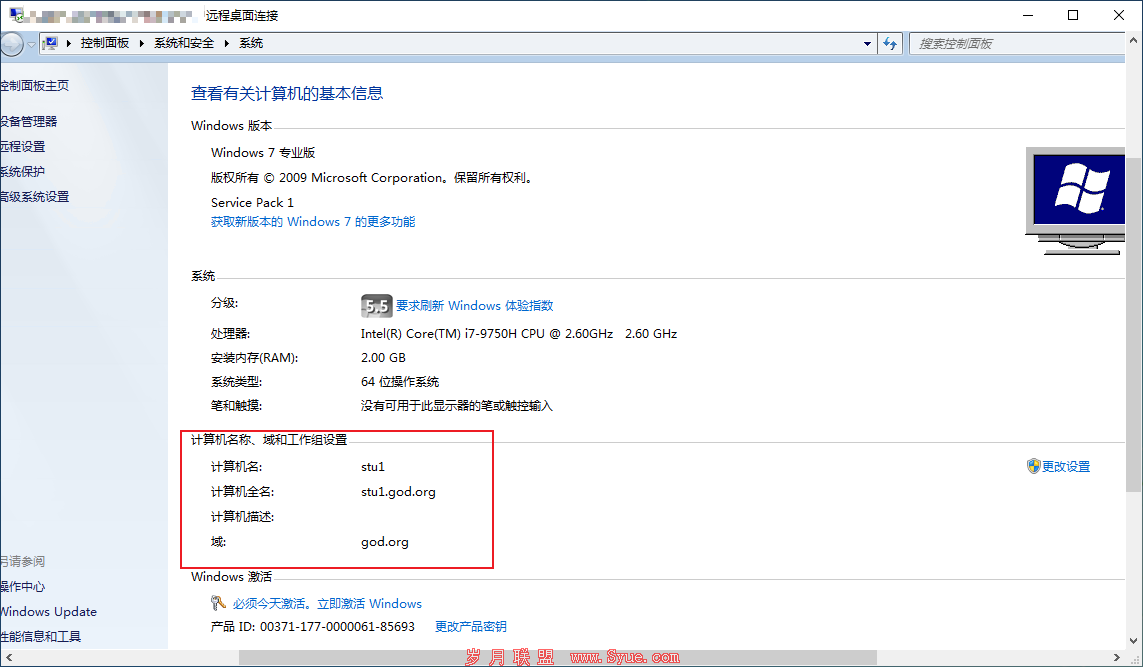This screenshot has height=667, width=1143.
Task: Click the computer icon in the address bar
Action: pyautogui.click(x=50, y=43)
